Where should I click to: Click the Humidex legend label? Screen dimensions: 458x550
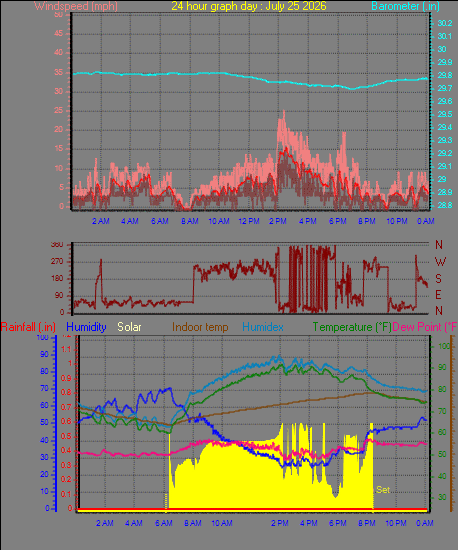click(x=263, y=327)
